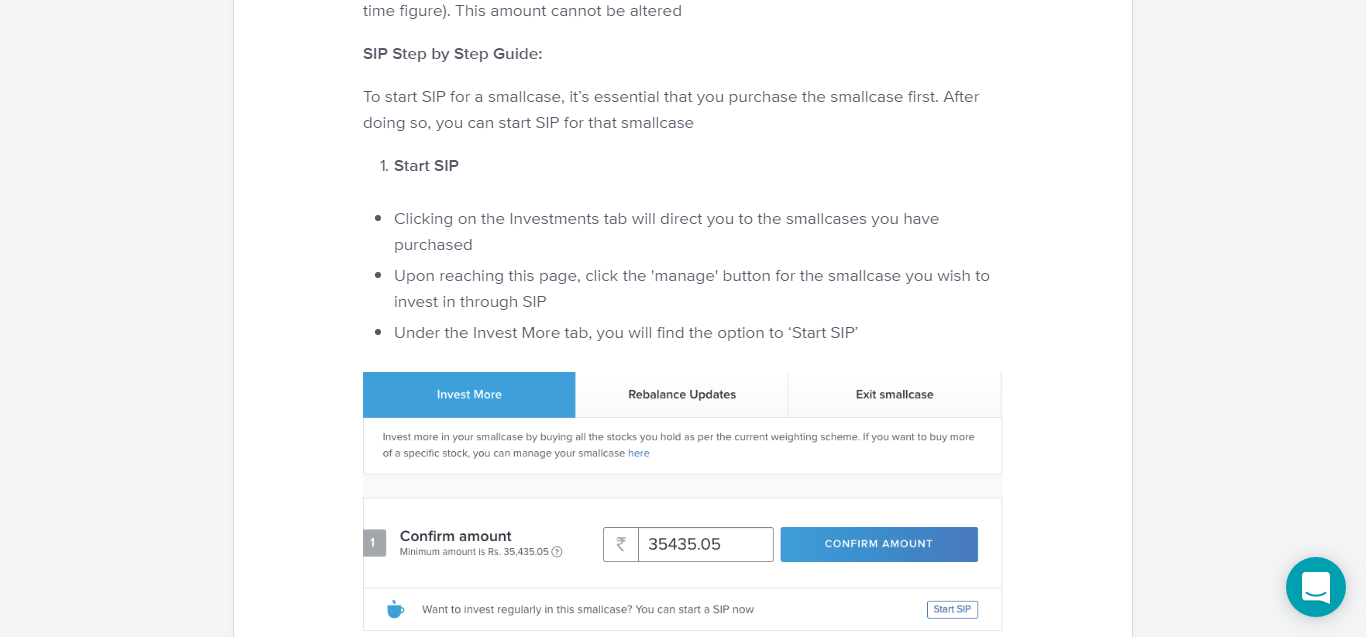Click the 'To start SIP for a smallcase' paragraph
Image resolution: width=1366 pixels, height=637 pixels.
[x=671, y=110]
